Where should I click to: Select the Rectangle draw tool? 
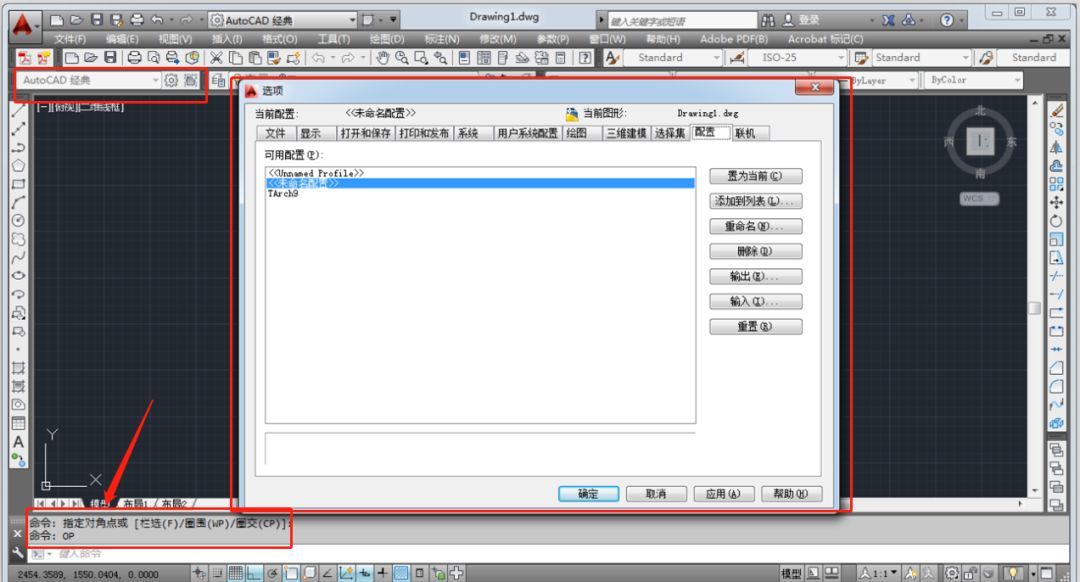[x=19, y=184]
